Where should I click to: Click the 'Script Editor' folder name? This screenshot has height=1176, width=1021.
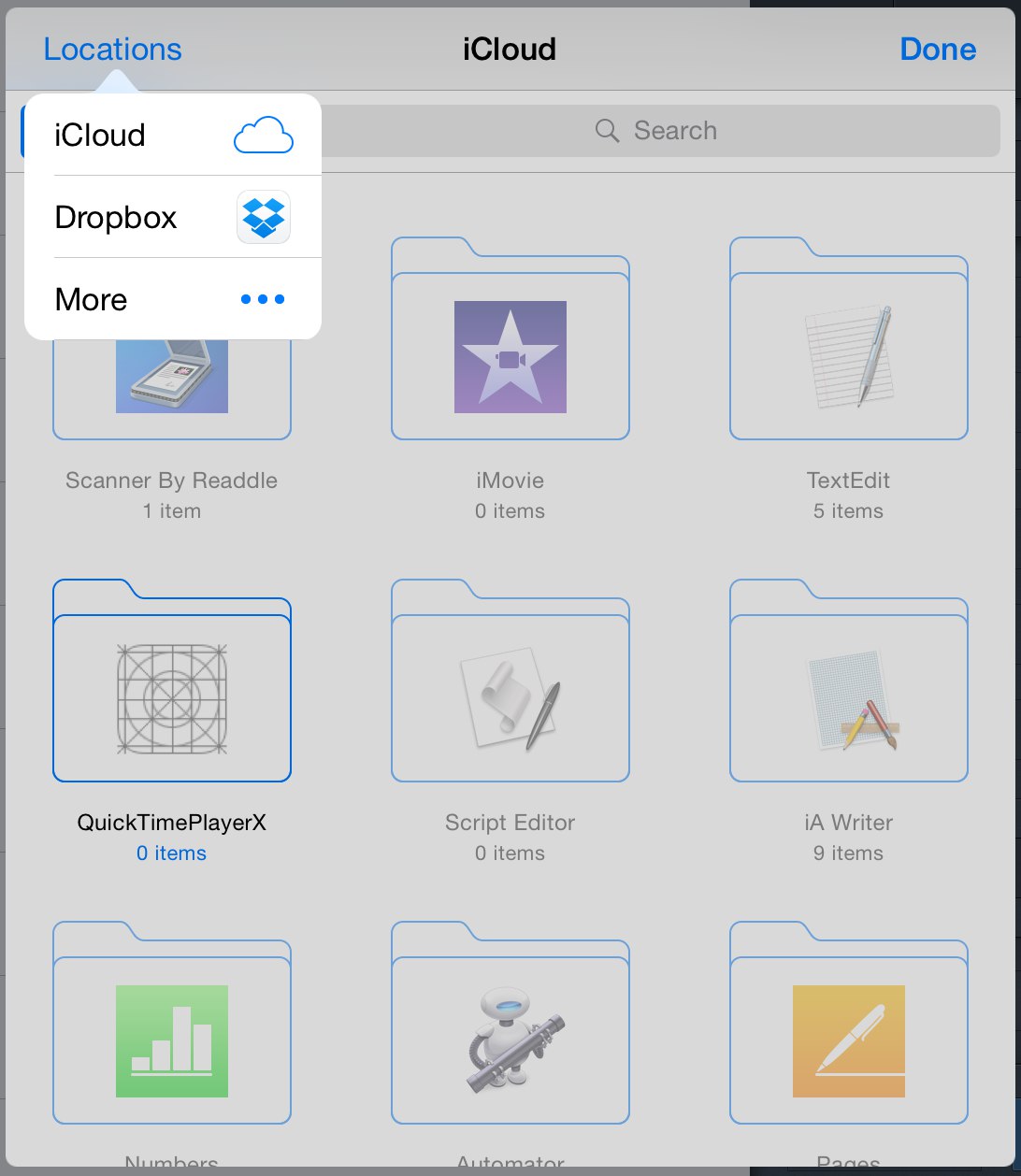pyautogui.click(x=510, y=823)
